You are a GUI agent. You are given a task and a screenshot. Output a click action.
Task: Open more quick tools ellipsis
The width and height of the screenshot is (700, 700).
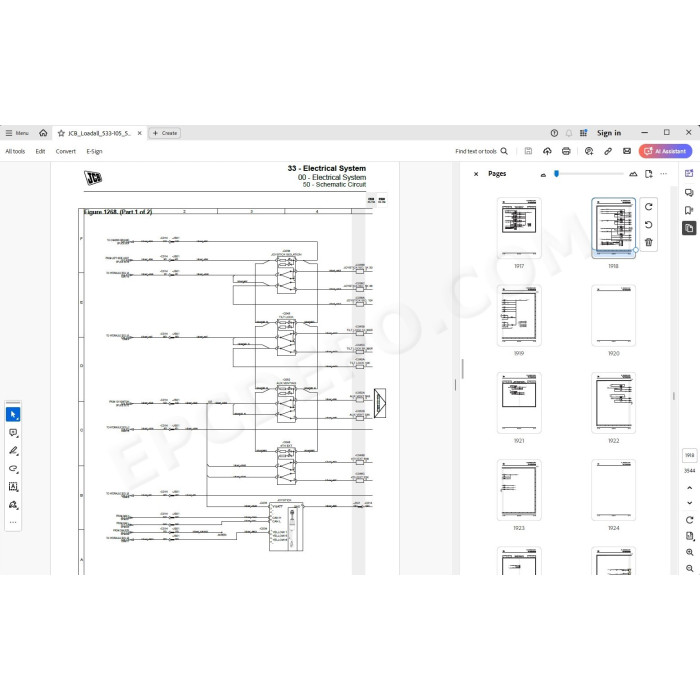coord(13,522)
